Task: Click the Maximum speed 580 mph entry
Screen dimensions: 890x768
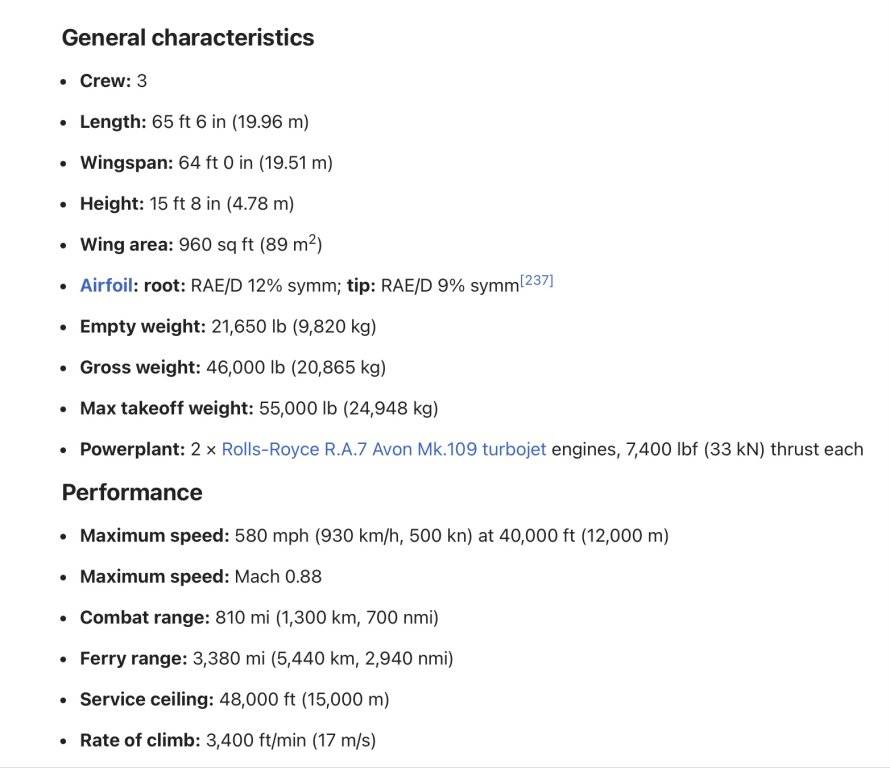Action: [x=374, y=536]
